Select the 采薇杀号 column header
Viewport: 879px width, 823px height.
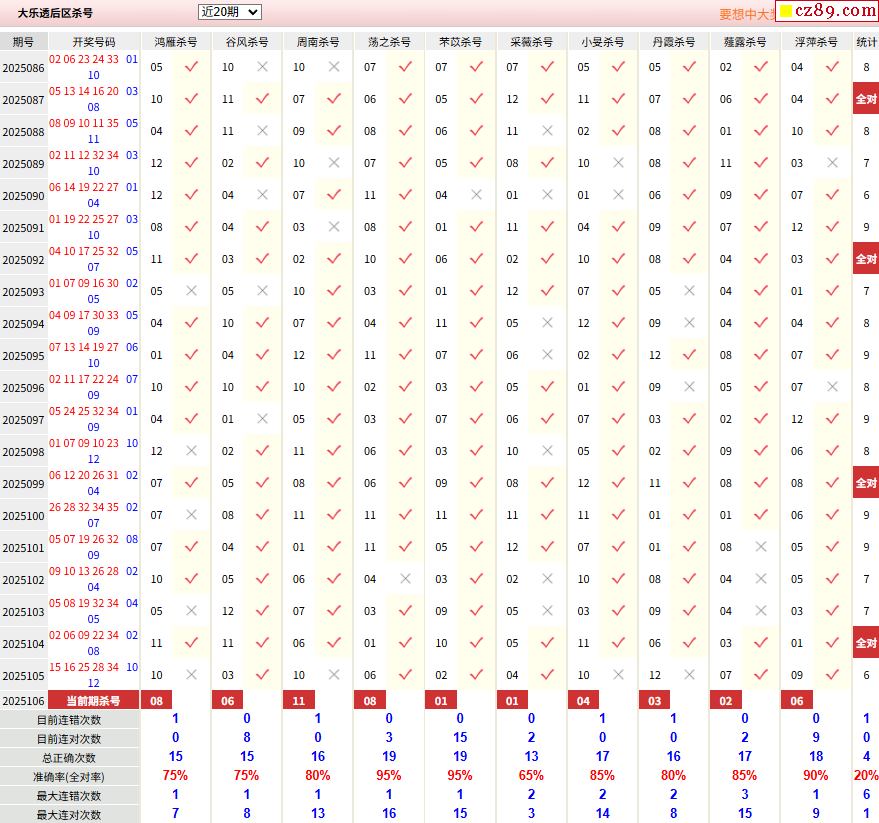(x=531, y=41)
